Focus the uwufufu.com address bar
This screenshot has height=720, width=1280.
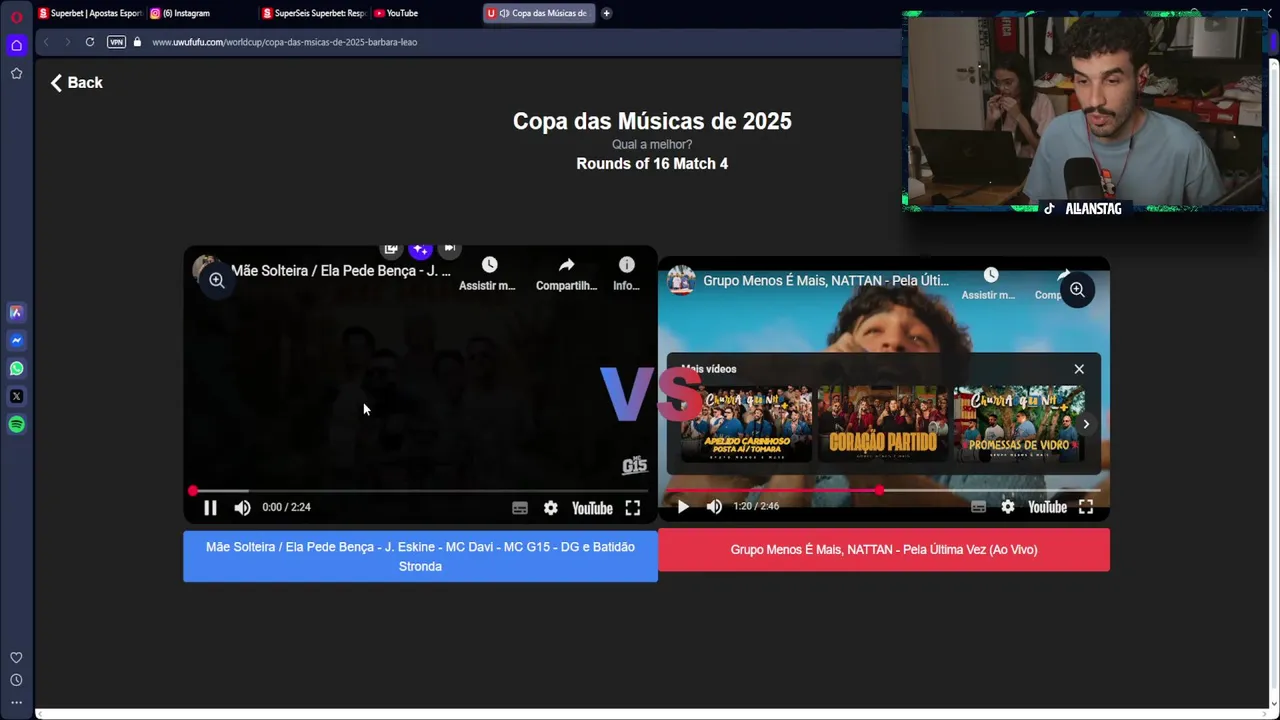click(x=520, y=42)
